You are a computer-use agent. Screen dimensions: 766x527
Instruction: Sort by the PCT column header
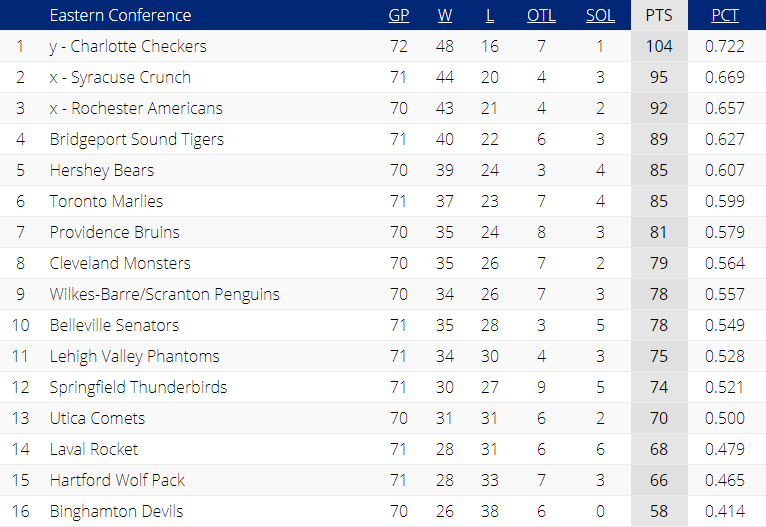[x=725, y=16]
